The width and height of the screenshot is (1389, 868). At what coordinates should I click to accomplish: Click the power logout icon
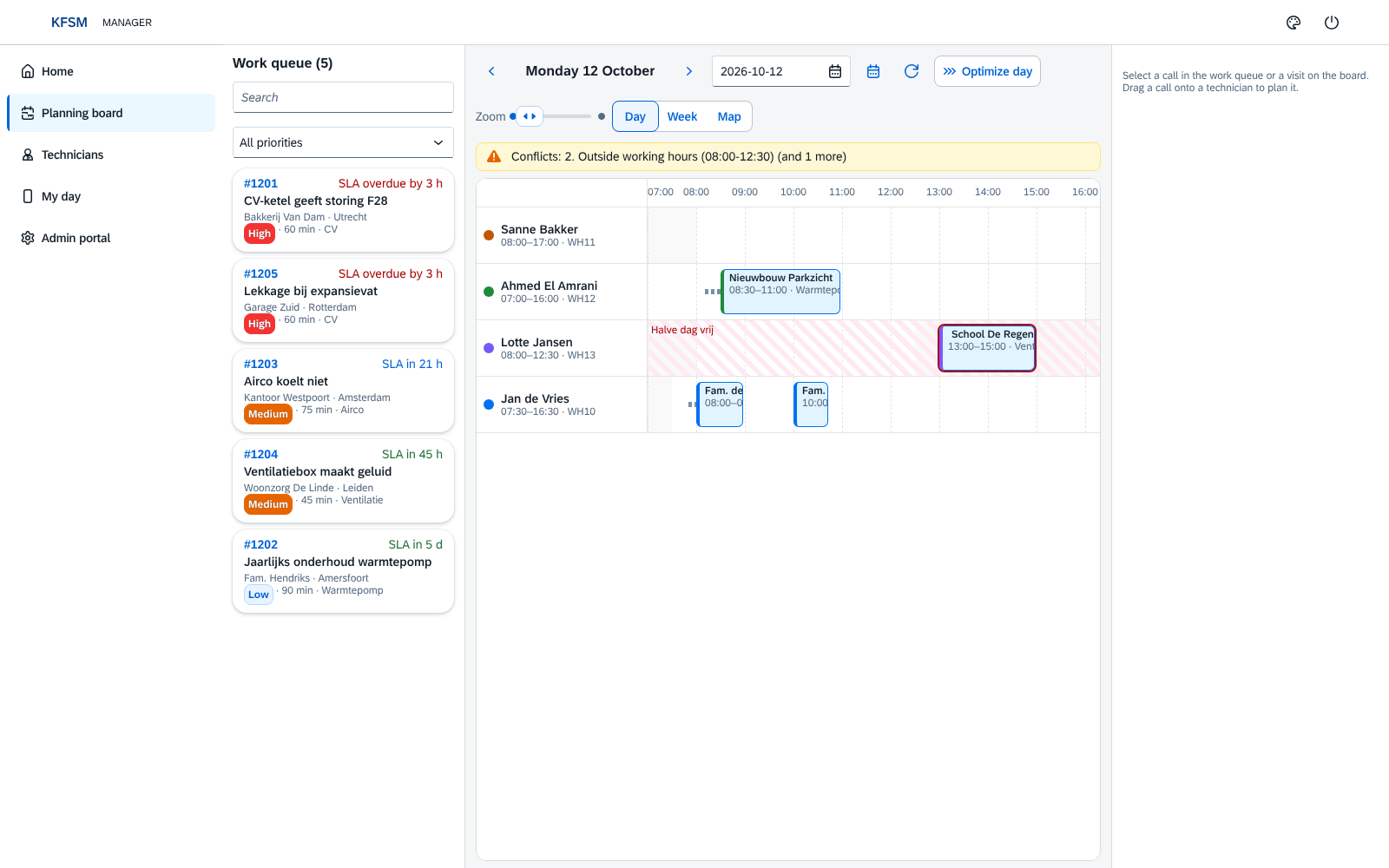click(1332, 23)
